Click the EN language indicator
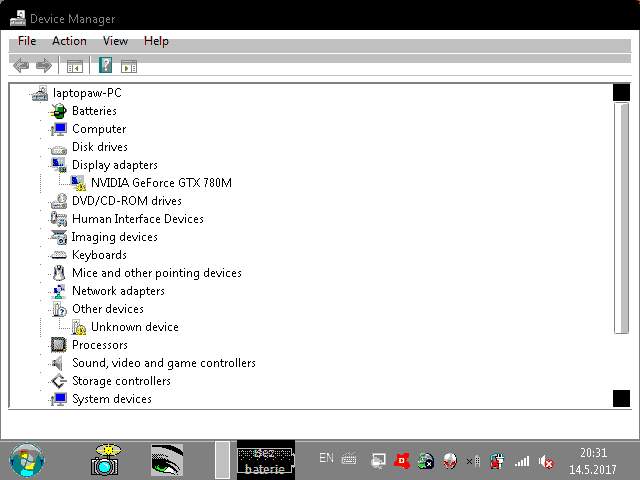Image resolution: width=640 pixels, height=480 pixels. 326,458
